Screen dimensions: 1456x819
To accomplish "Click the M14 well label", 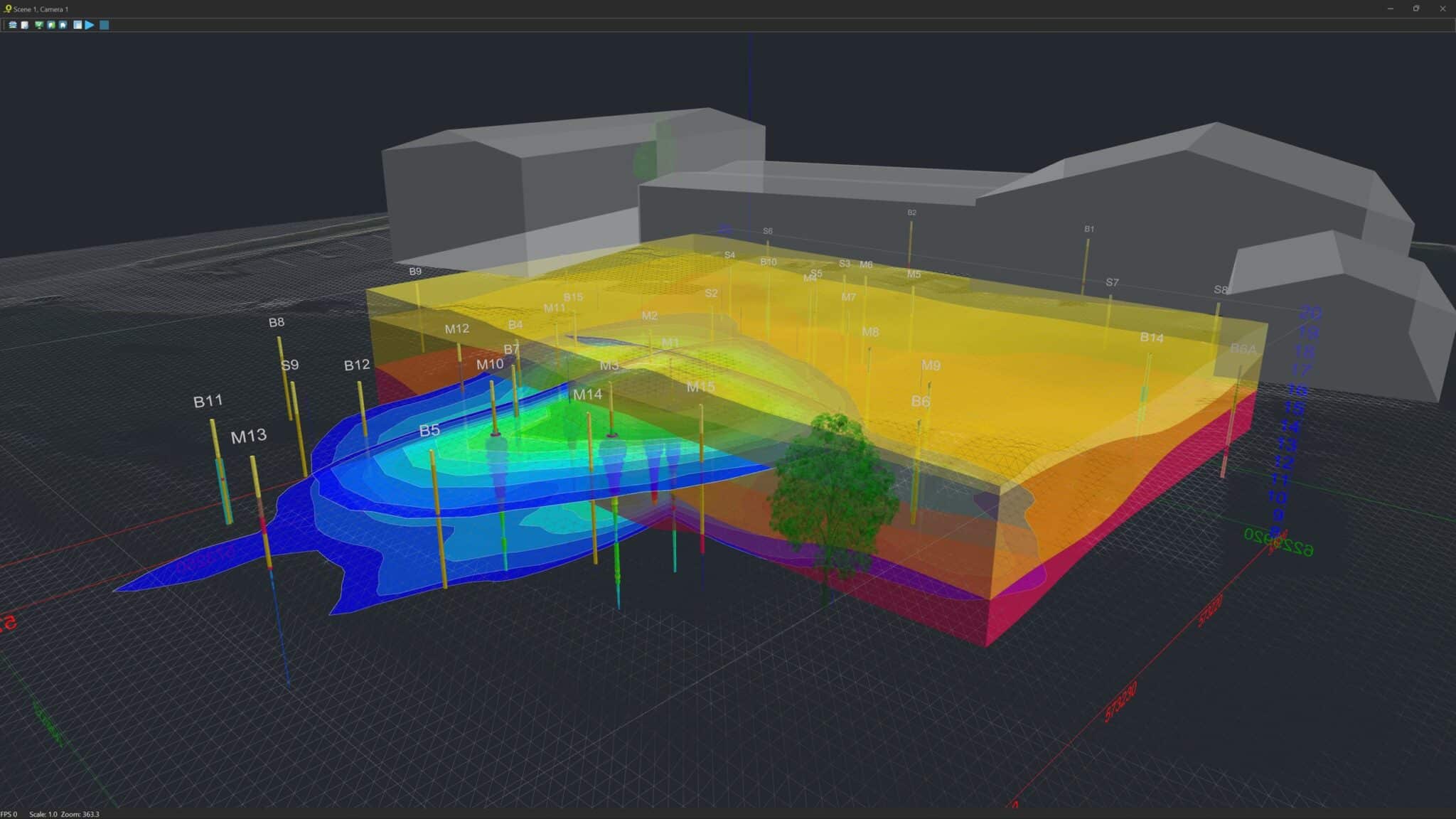I will click(587, 394).
